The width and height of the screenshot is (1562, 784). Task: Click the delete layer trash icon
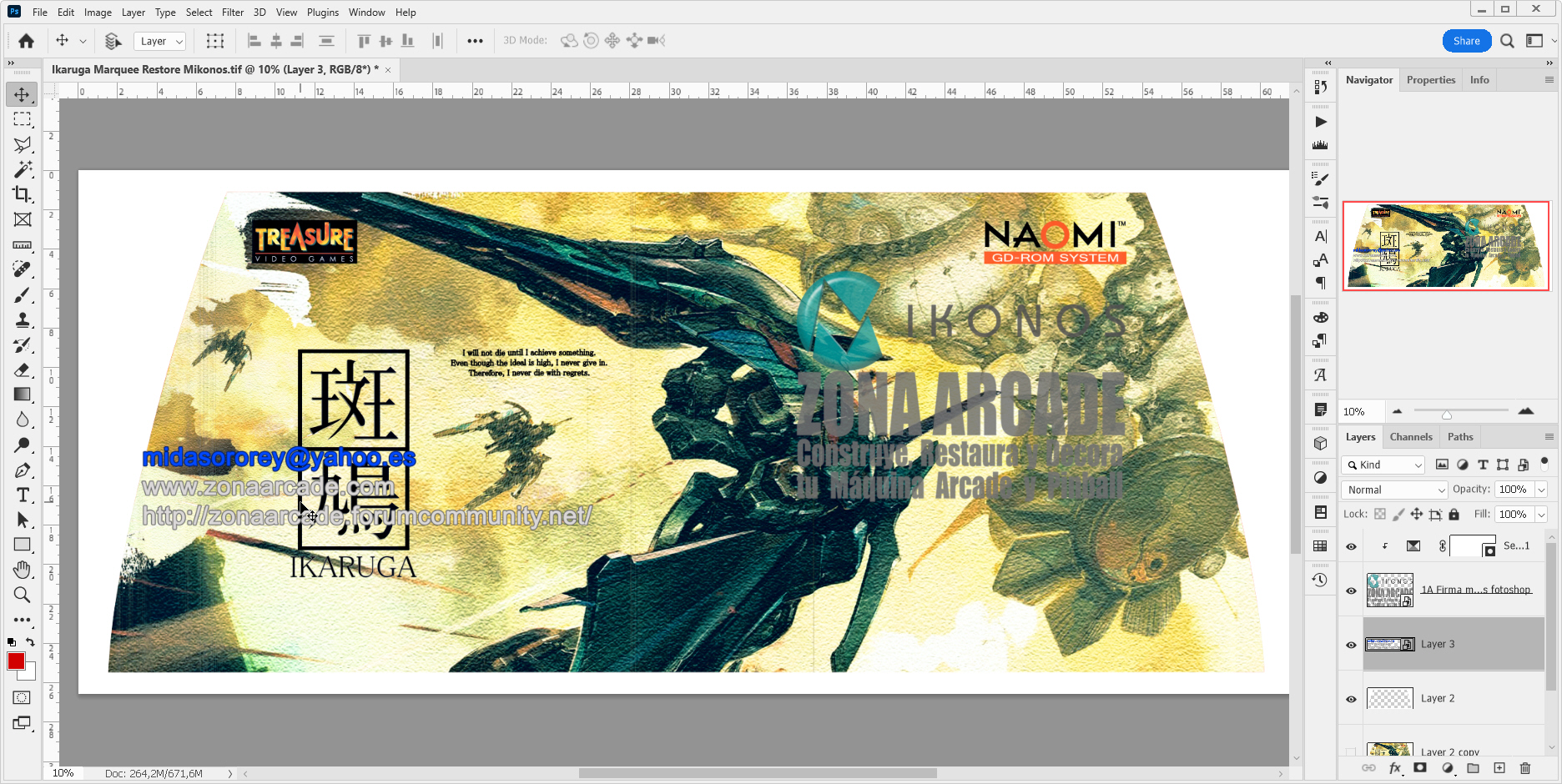point(1525,768)
